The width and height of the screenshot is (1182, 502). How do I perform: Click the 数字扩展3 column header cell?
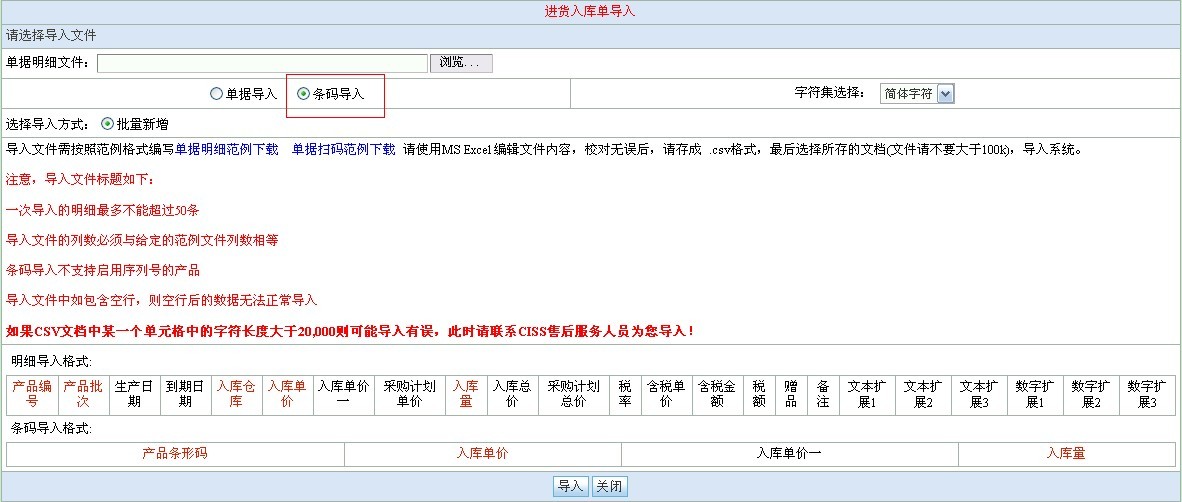coord(1146,394)
